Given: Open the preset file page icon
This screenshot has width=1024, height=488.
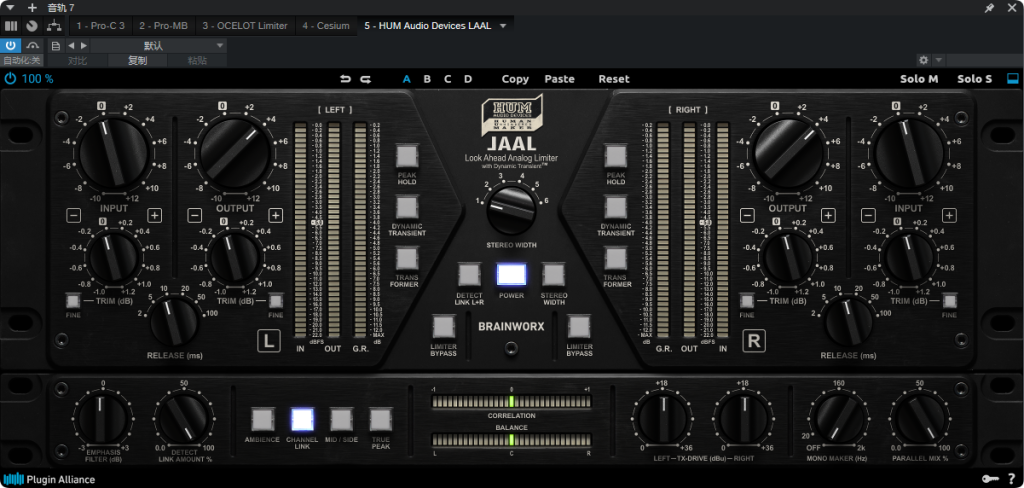Looking at the screenshot, I should tap(56, 46).
